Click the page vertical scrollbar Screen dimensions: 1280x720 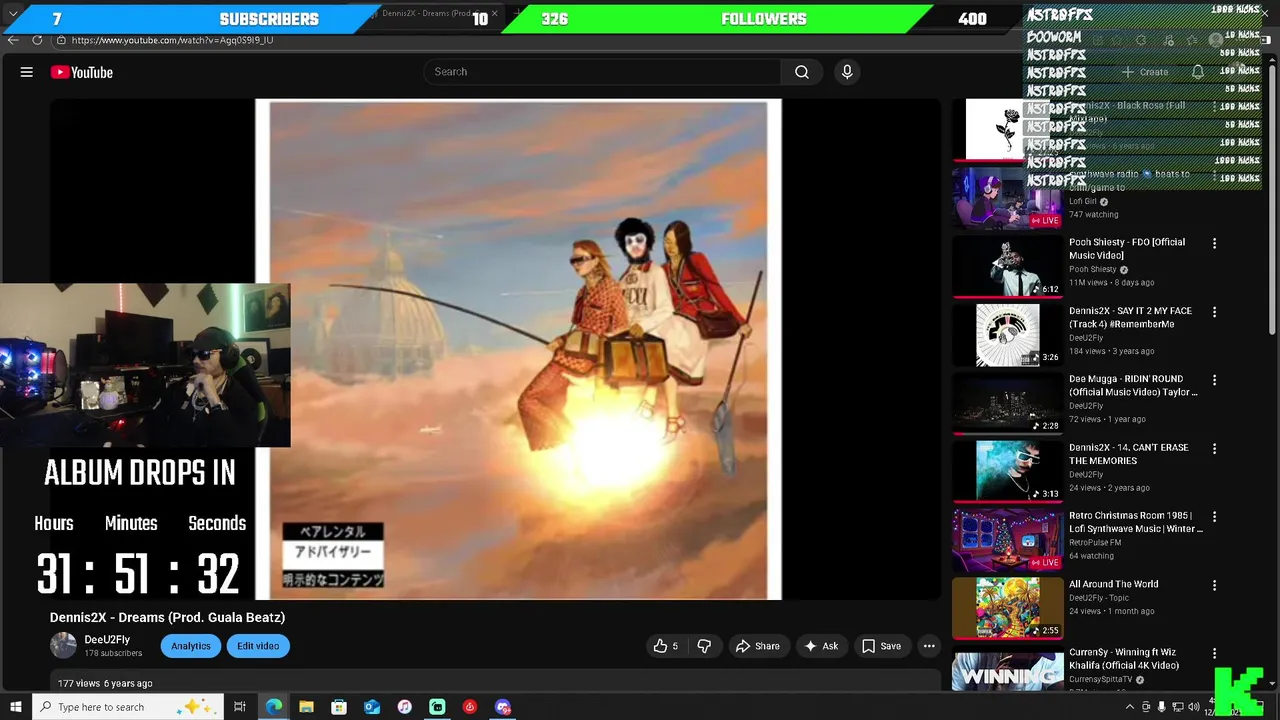[1272, 200]
